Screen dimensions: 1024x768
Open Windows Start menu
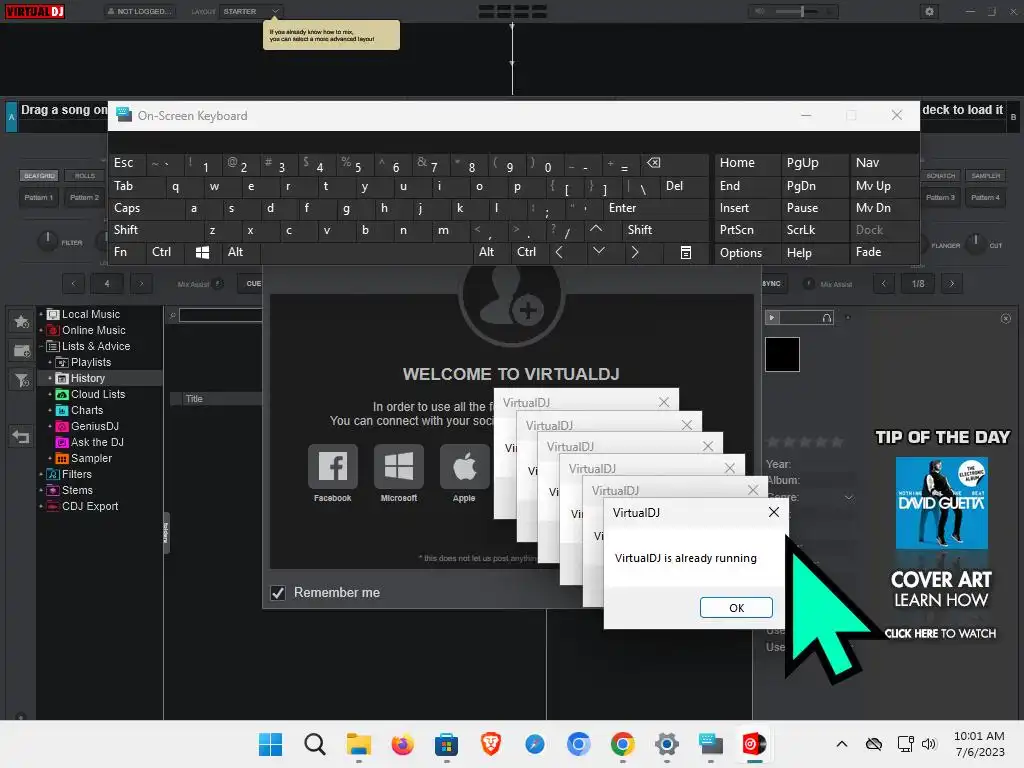pyautogui.click(x=270, y=744)
